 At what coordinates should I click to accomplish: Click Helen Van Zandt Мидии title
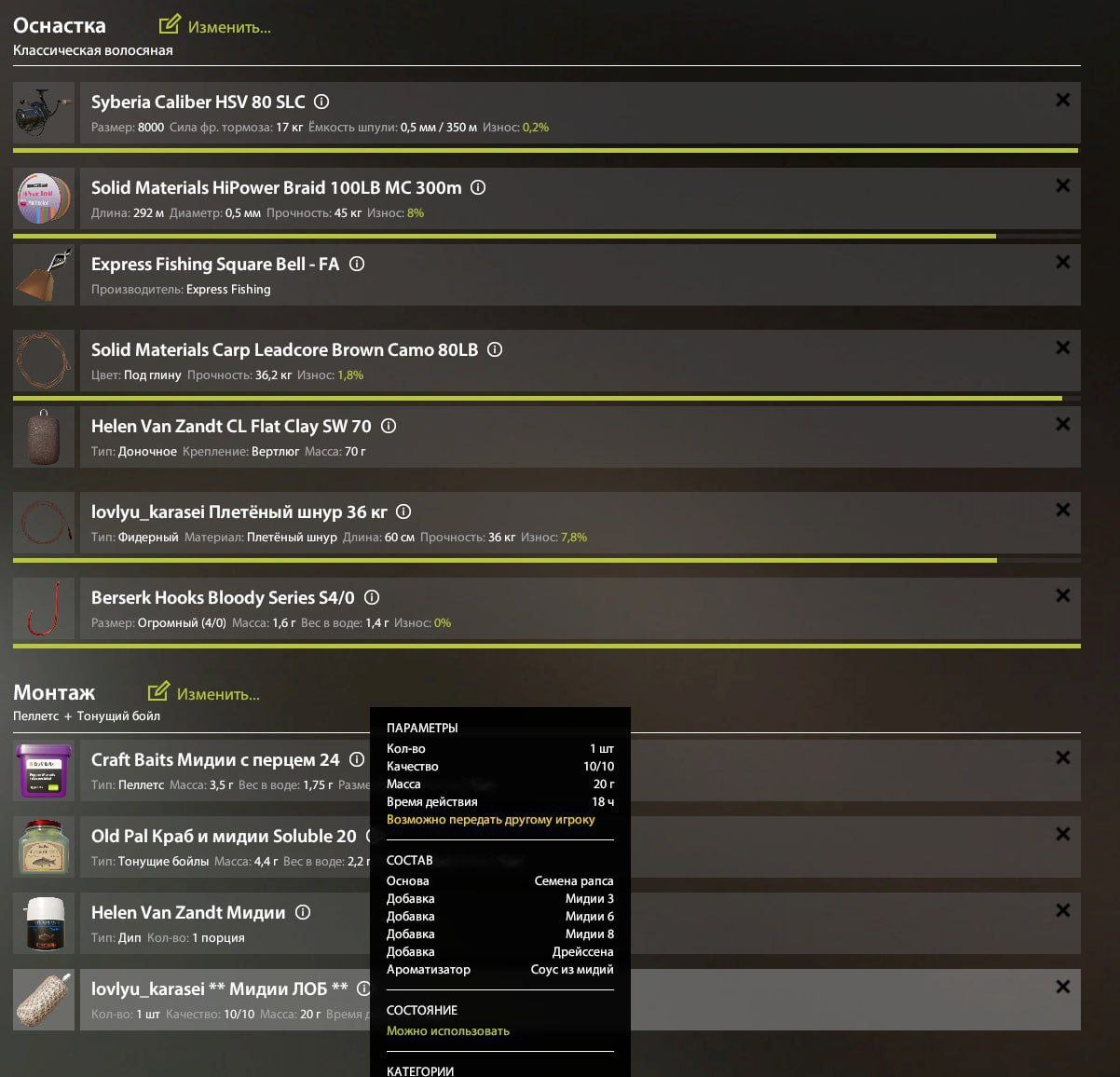tap(188, 913)
